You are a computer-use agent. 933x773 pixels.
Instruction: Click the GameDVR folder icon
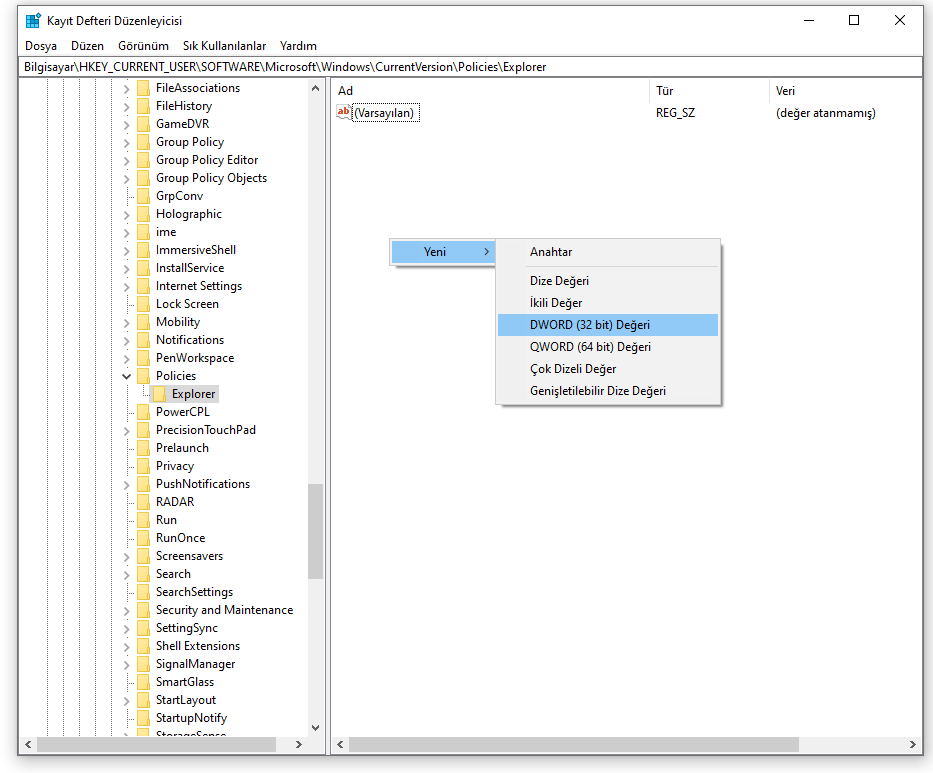click(143, 124)
